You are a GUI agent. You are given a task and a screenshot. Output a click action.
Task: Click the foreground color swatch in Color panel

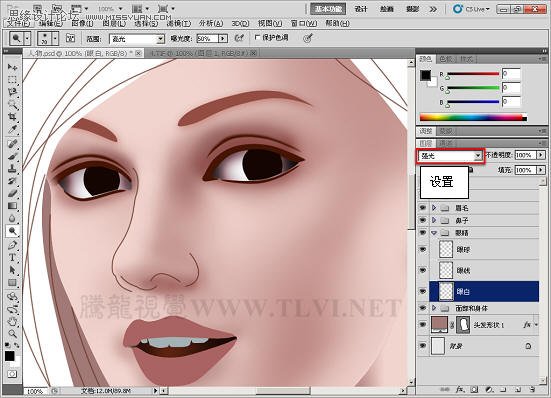[426, 75]
